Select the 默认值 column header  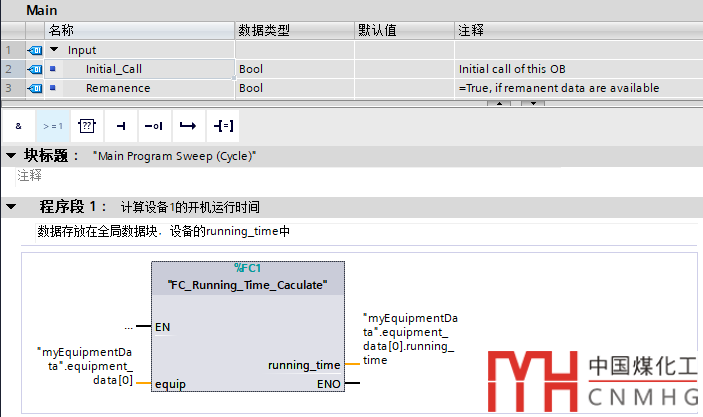coord(404,30)
